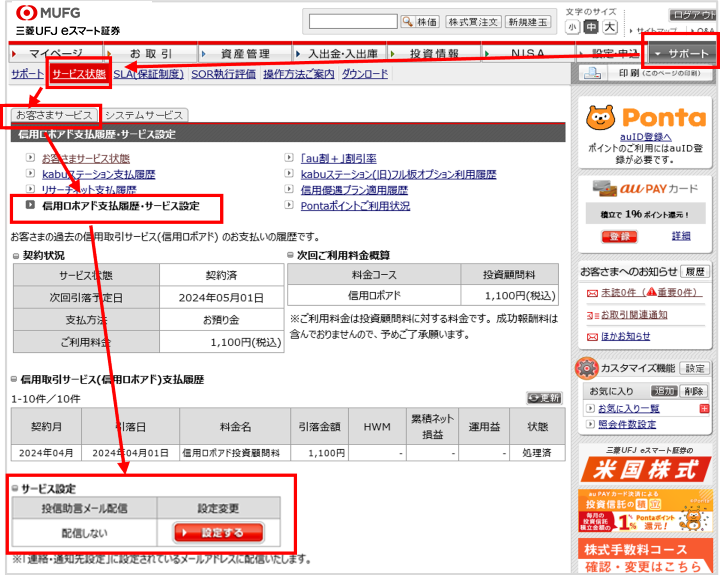720x575 pixels.
Task: Open the 未読0件 notification link
Action: [651, 293]
